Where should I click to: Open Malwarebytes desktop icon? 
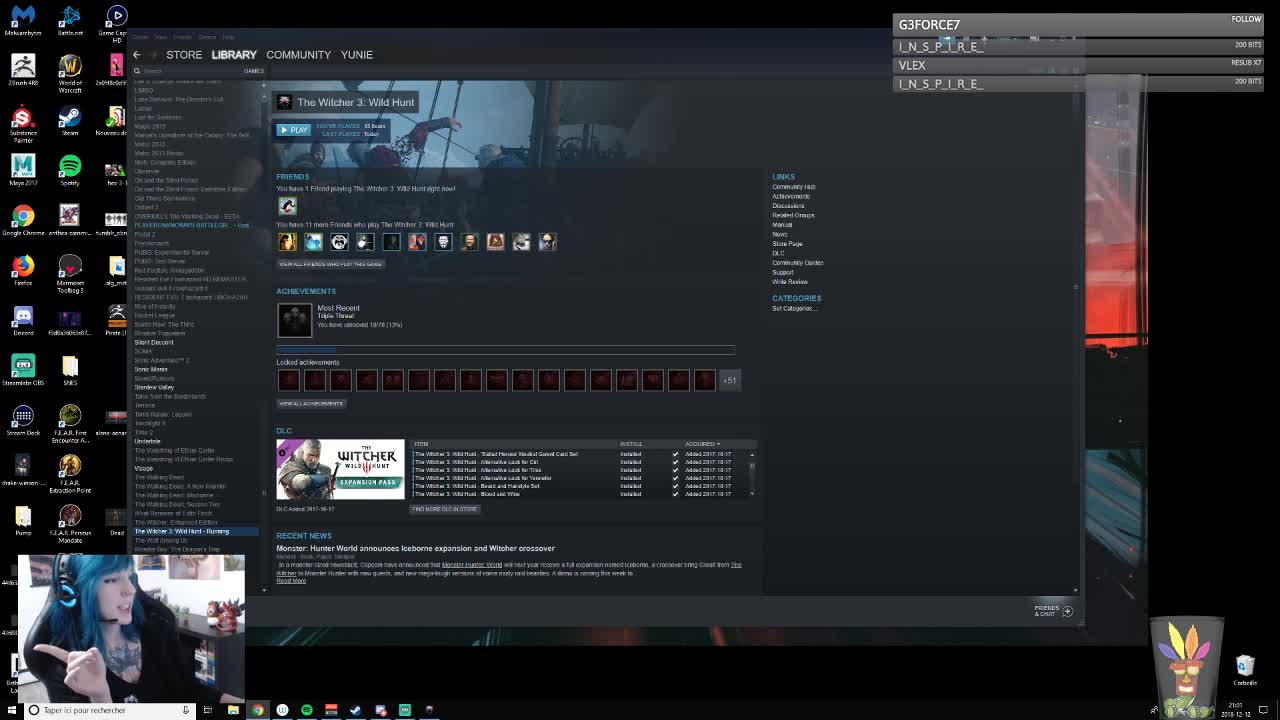23,21
